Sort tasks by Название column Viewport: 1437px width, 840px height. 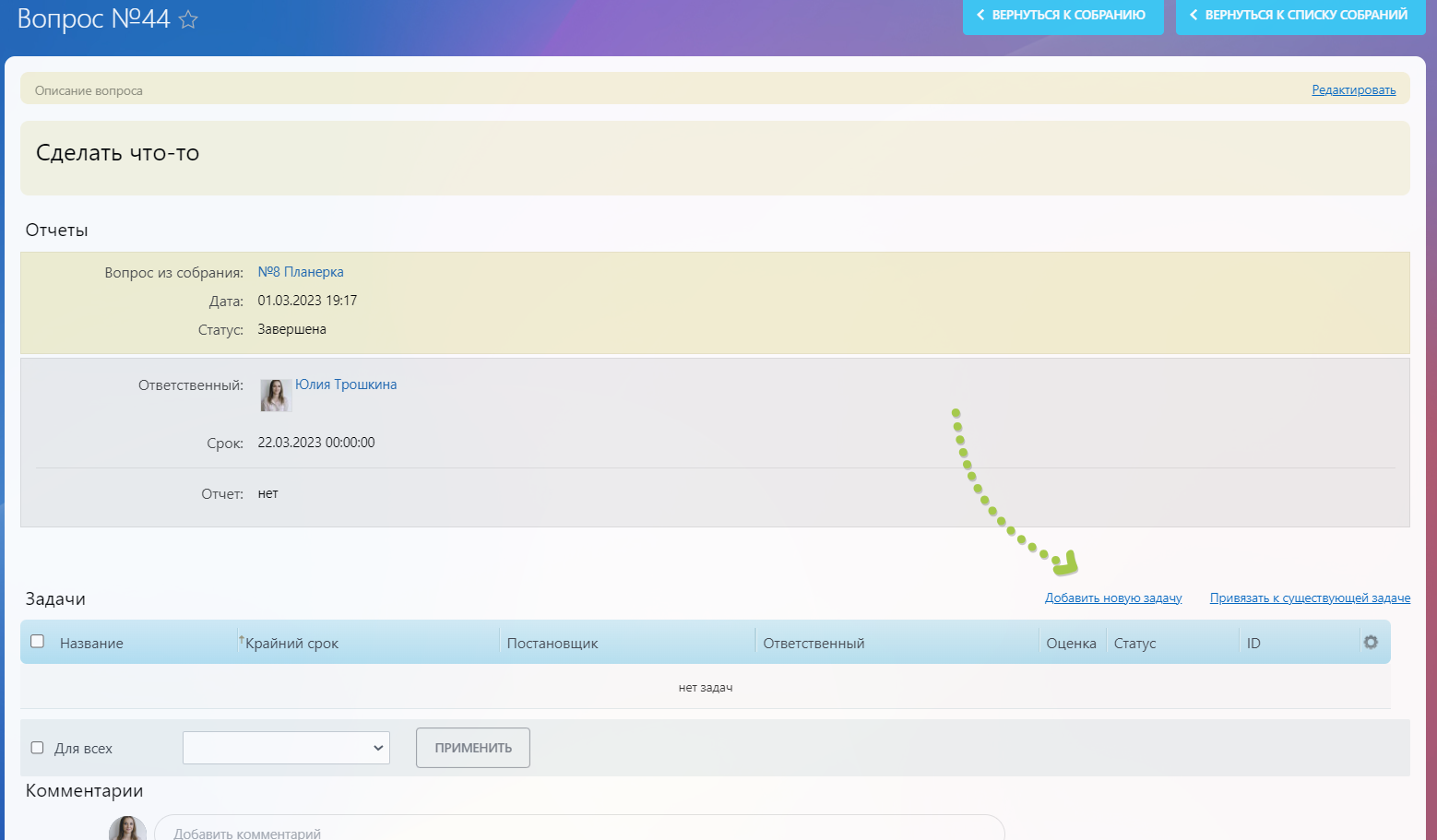91,644
